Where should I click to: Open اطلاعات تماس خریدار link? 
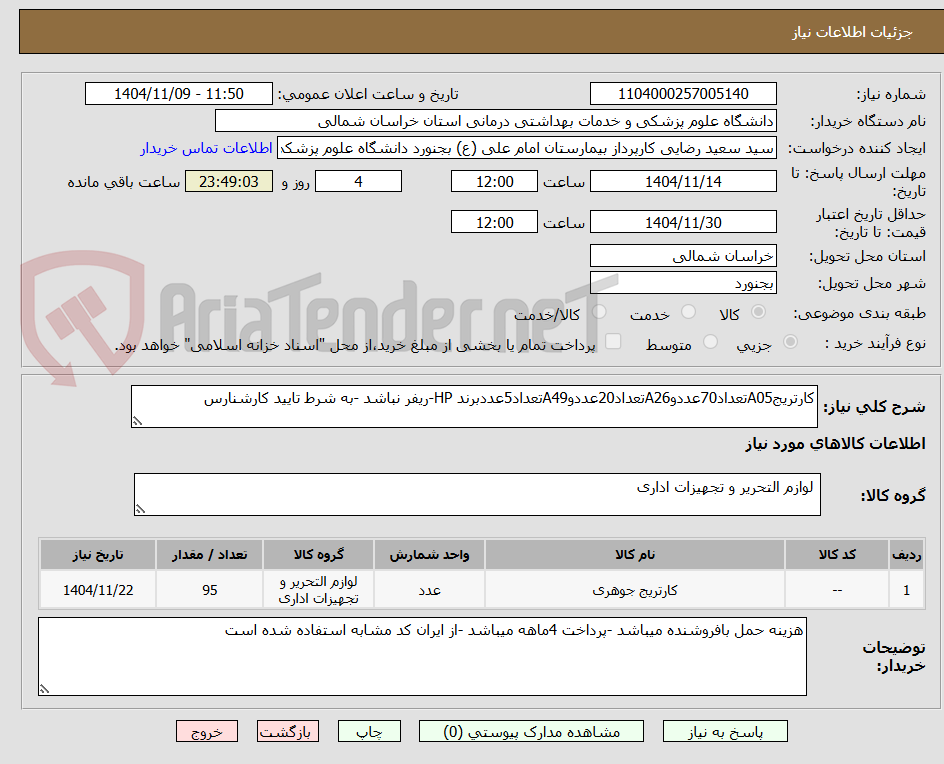pos(206,148)
